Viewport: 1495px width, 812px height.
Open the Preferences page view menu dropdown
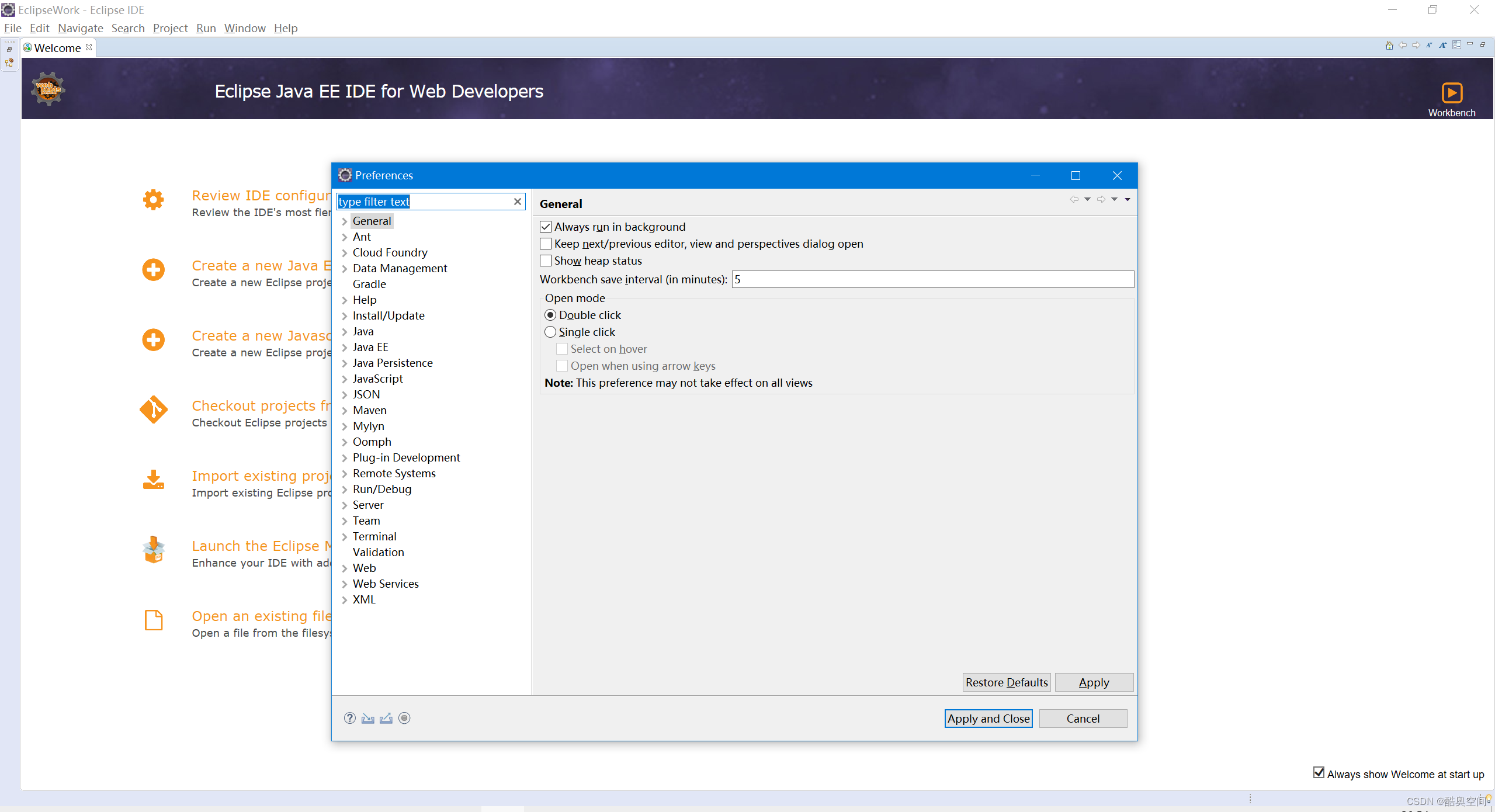coord(1128,199)
